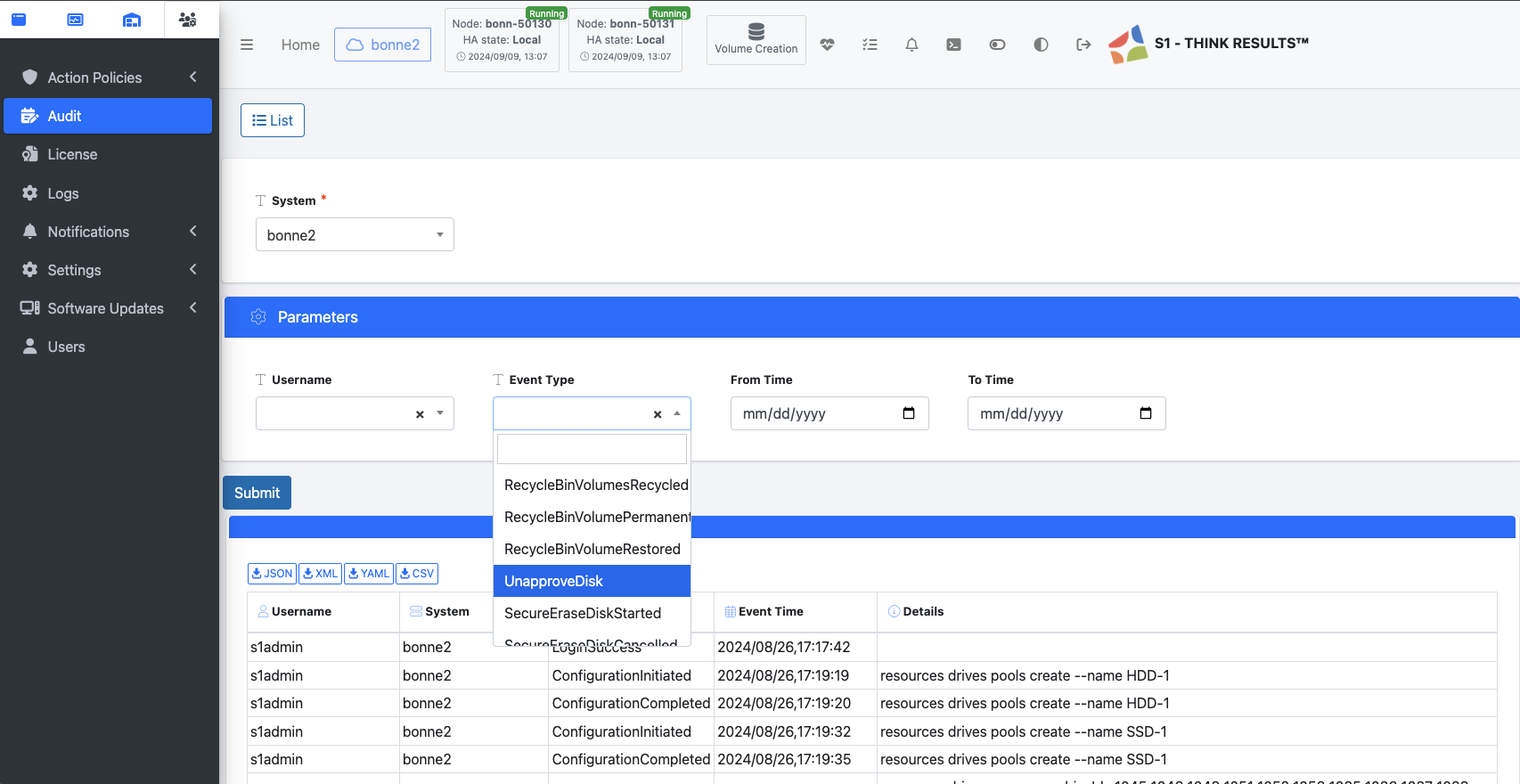This screenshot has height=784, width=1520.
Task: Open the window-icon tab at sidebar top
Action: coord(19,19)
